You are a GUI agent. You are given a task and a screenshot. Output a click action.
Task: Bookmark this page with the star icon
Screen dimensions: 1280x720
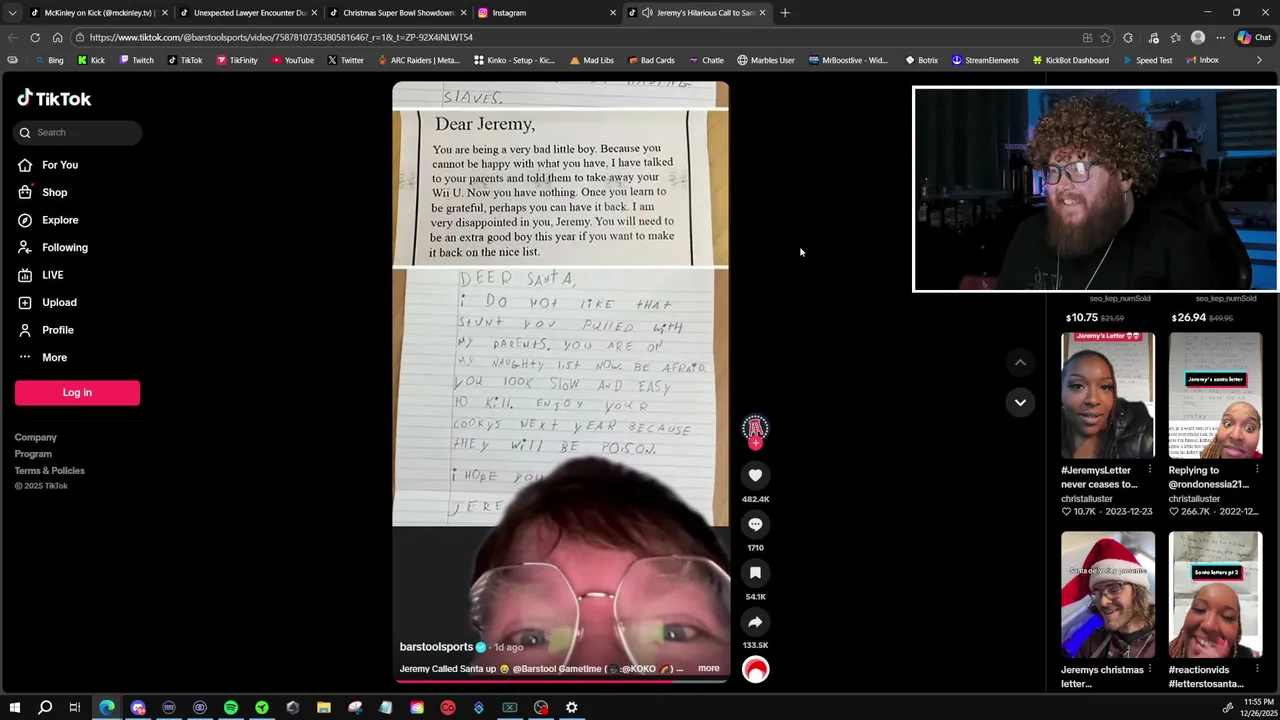tap(1105, 37)
